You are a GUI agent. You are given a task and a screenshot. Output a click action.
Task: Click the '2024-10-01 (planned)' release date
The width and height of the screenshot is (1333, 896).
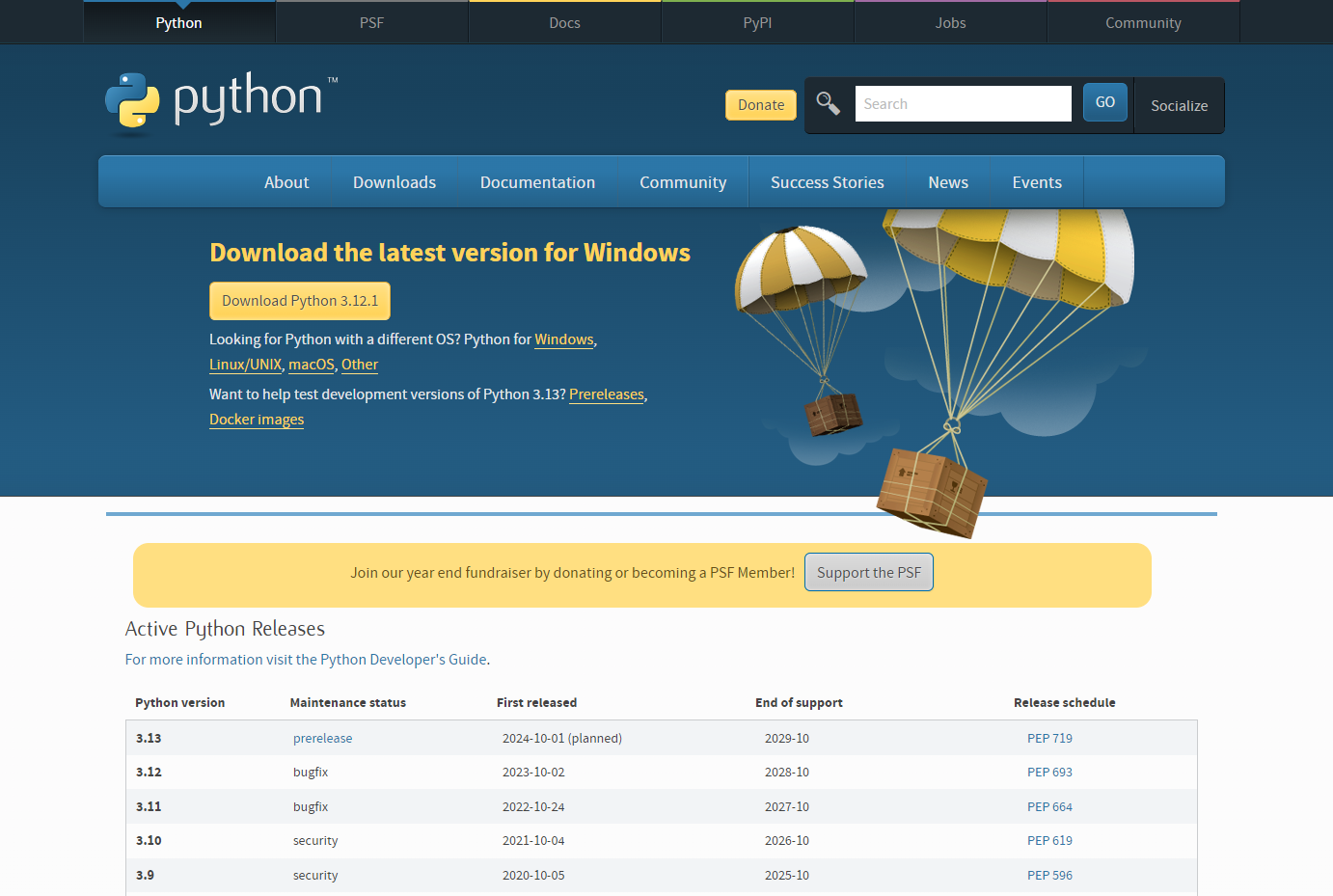tap(562, 738)
